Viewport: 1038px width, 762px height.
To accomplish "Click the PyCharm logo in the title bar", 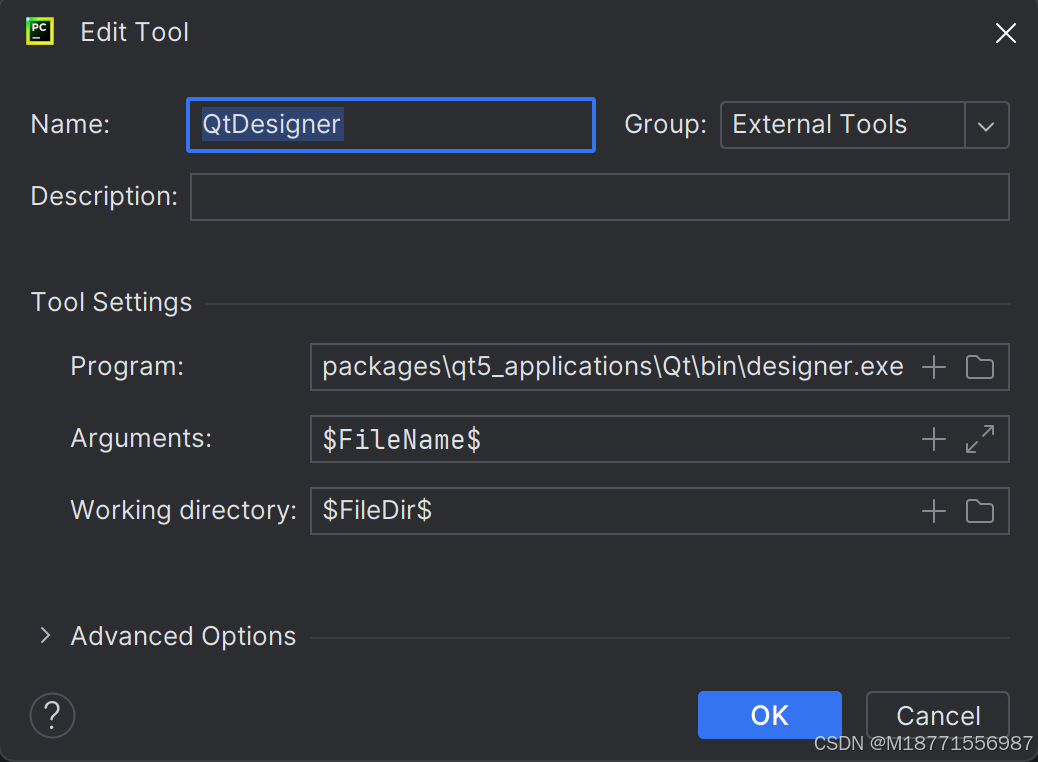I will [39, 31].
